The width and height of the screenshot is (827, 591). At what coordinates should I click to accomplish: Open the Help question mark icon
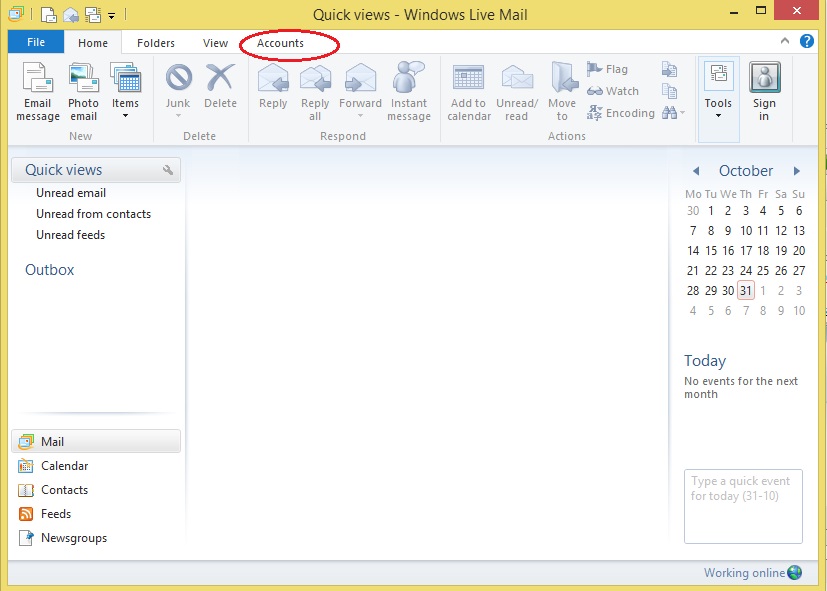click(806, 41)
